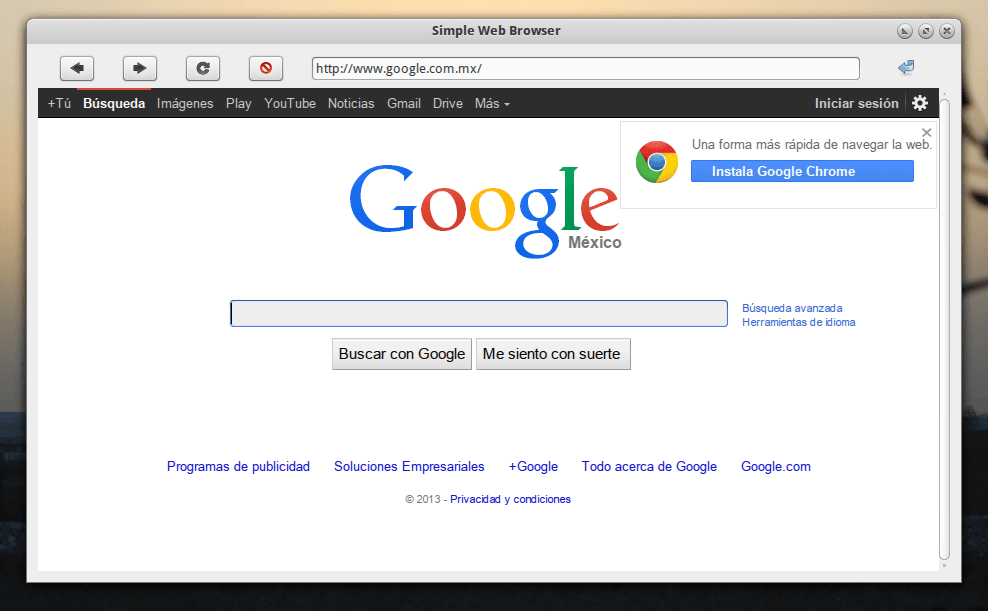Expand the Más dropdown menu
The image size is (988, 611).
[x=492, y=103]
